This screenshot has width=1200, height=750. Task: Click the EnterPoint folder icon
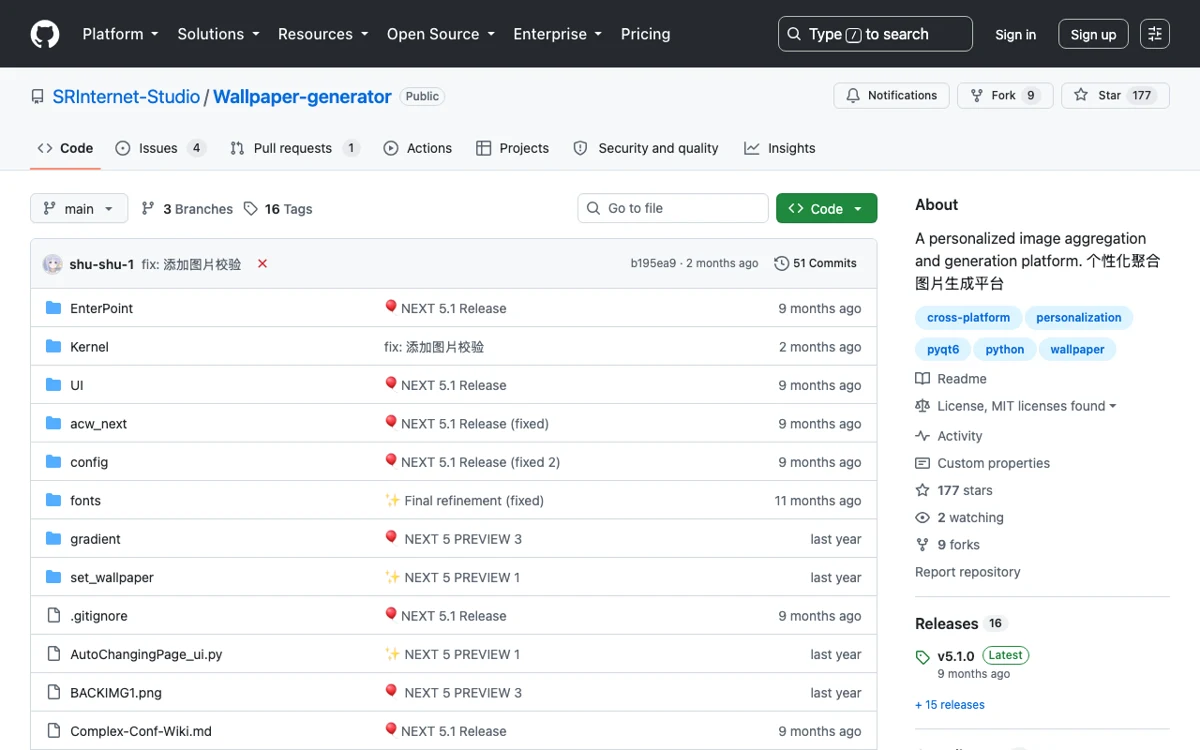54,308
